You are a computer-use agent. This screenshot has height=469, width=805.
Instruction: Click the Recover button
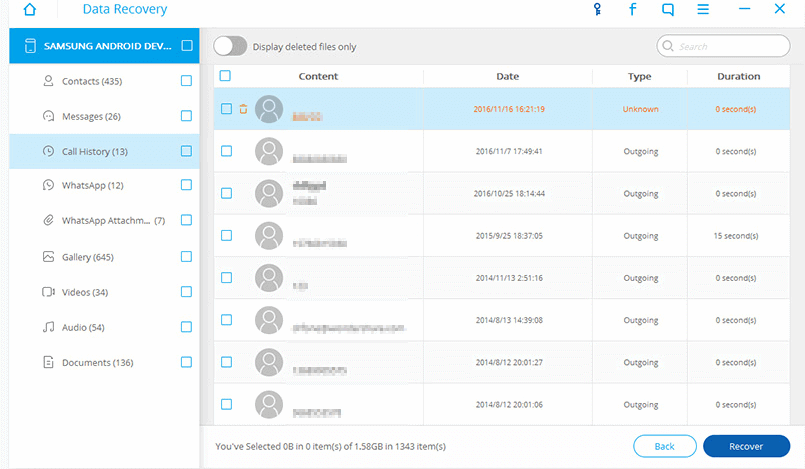click(x=746, y=446)
